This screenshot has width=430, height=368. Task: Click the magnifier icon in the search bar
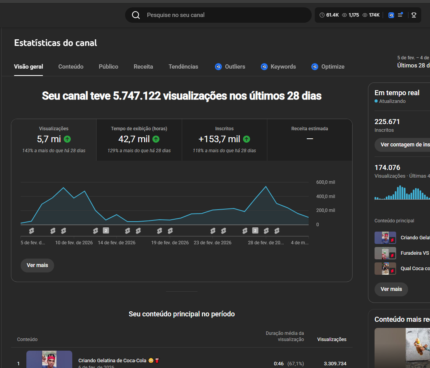coord(136,15)
